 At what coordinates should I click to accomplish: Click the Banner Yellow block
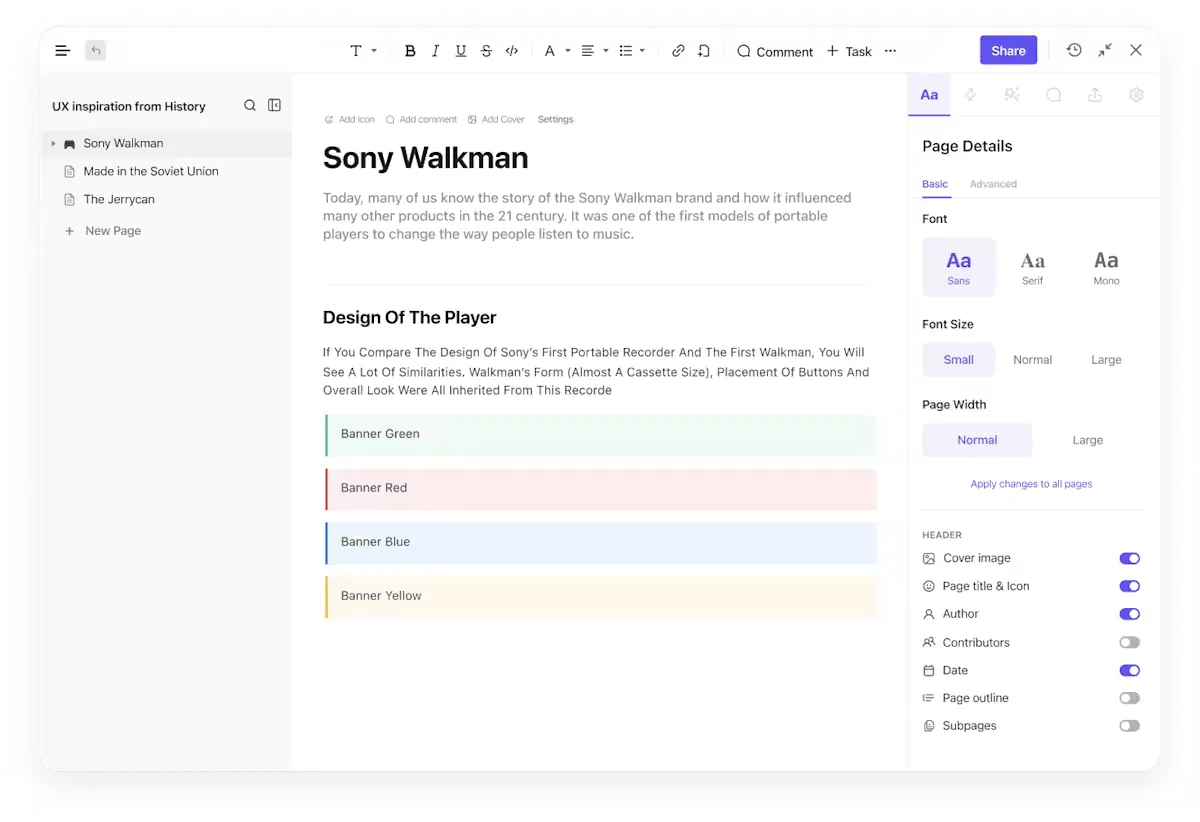tap(600, 596)
